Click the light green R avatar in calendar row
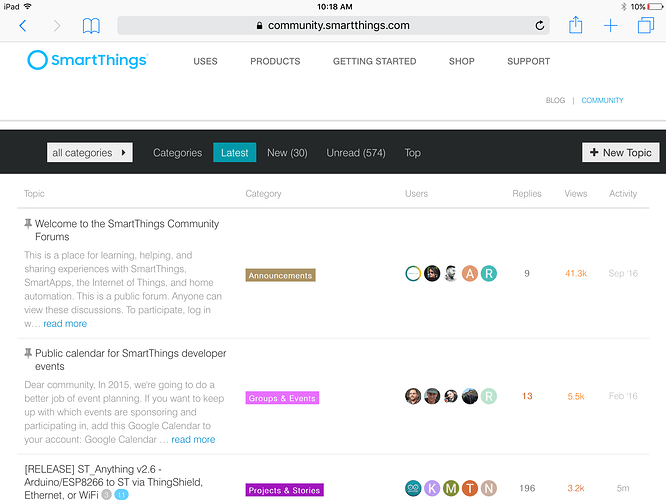This screenshot has height=500, width=666. (489, 396)
